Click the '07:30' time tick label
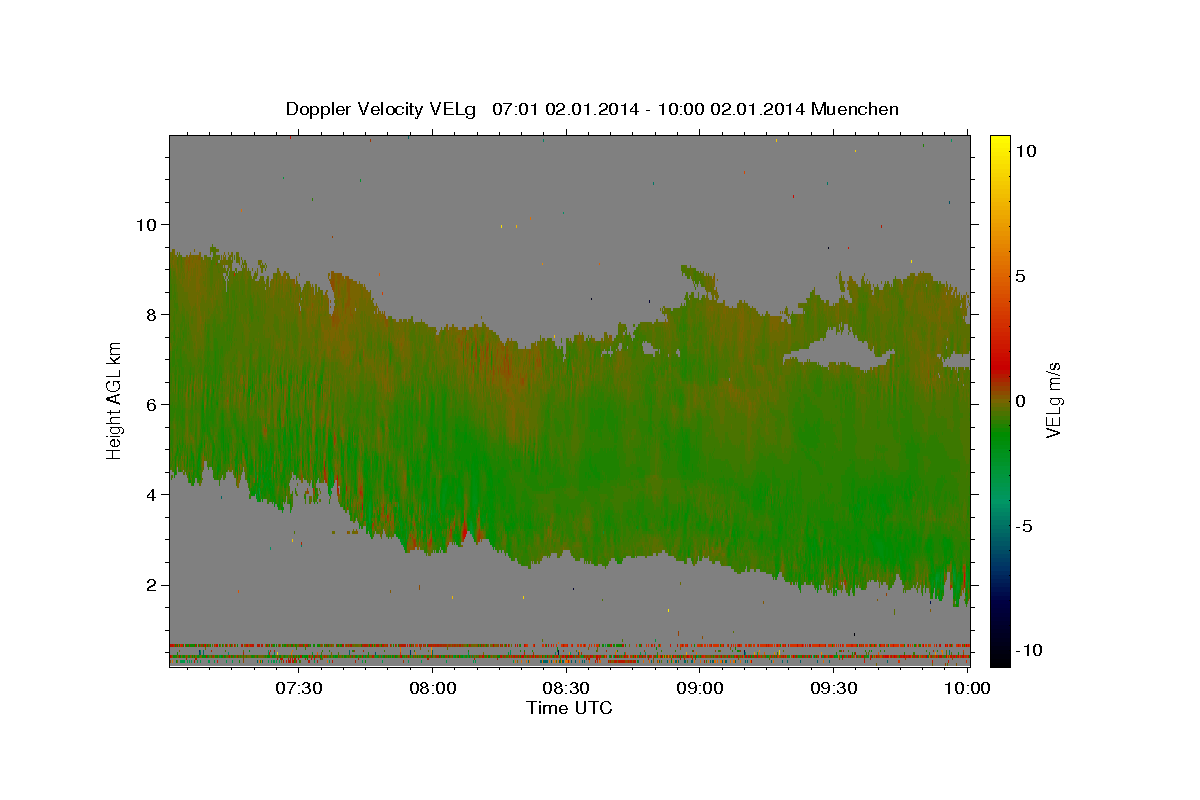Image resolution: width=1200 pixels, height=800 pixels. (298, 688)
